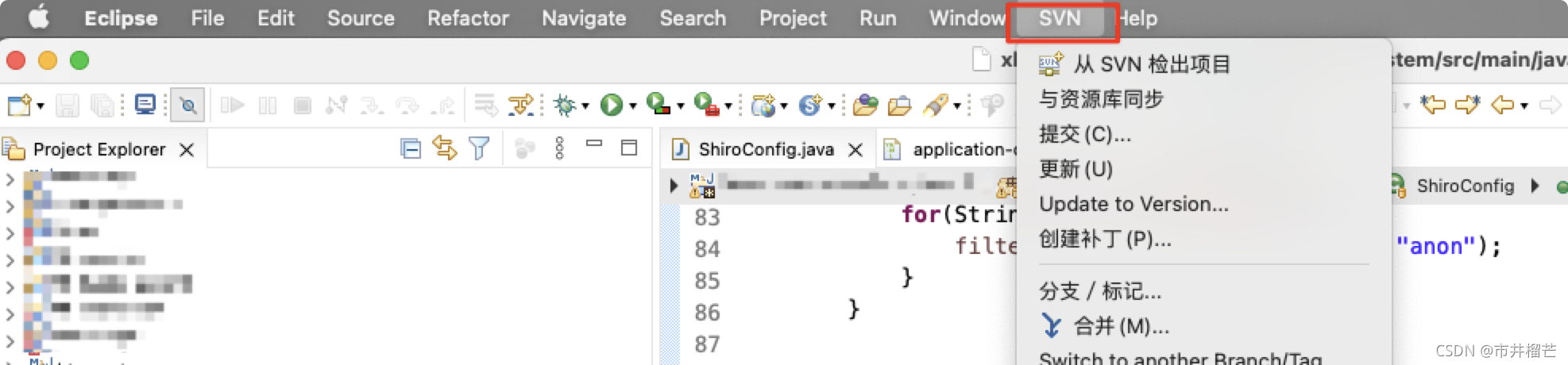1568x365 pixels.
Task: Click the green Run play icon
Action: 612,105
